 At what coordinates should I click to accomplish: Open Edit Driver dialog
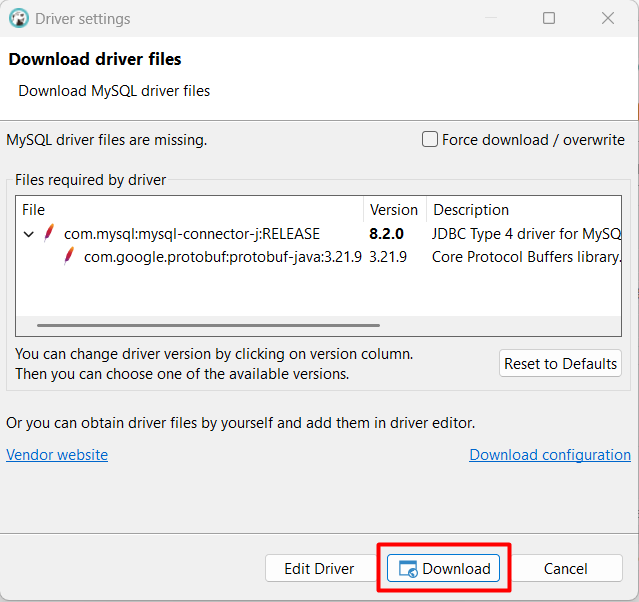(x=319, y=568)
